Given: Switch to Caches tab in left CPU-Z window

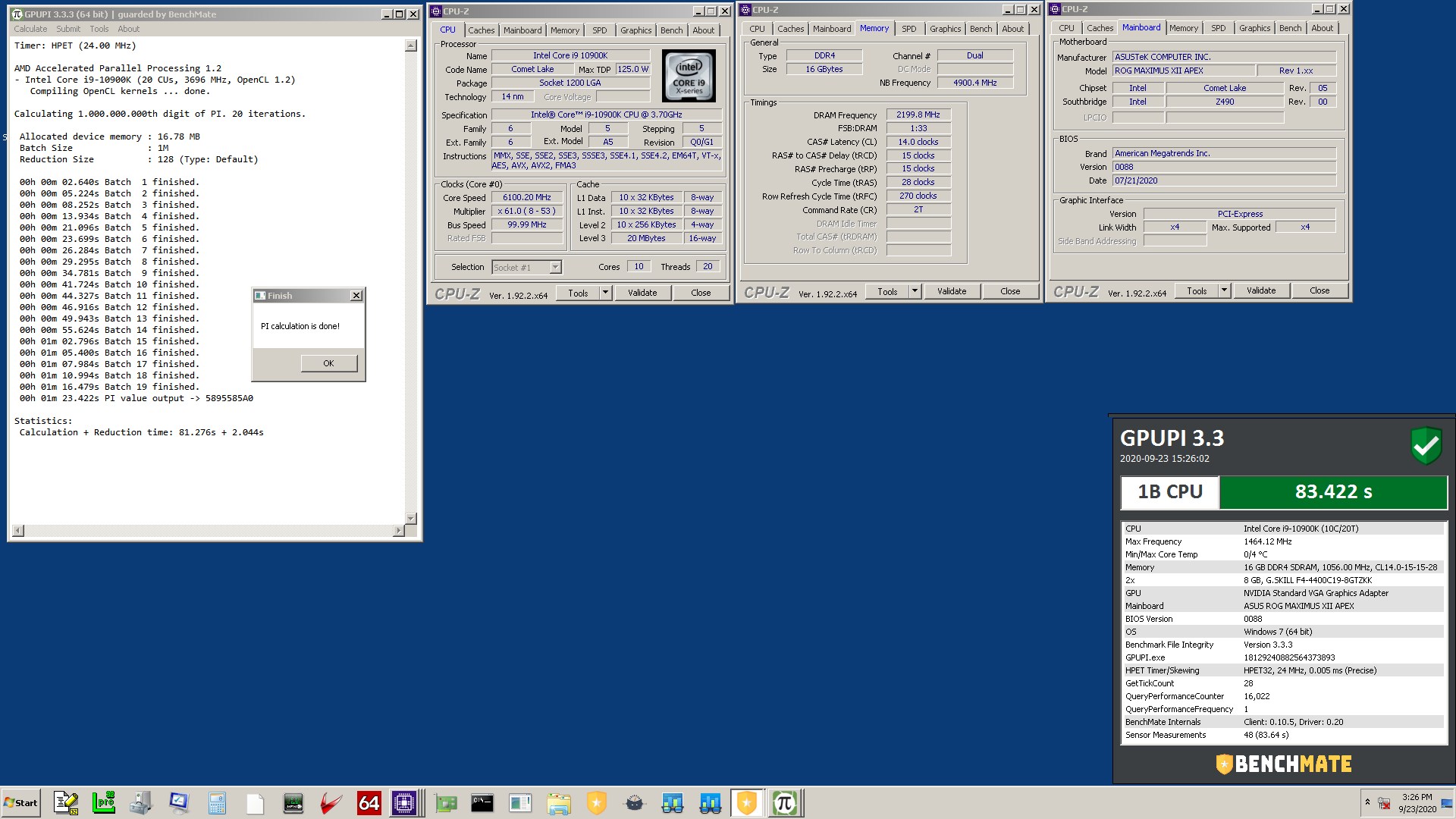Looking at the screenshot, I should [x=481, y=30].
